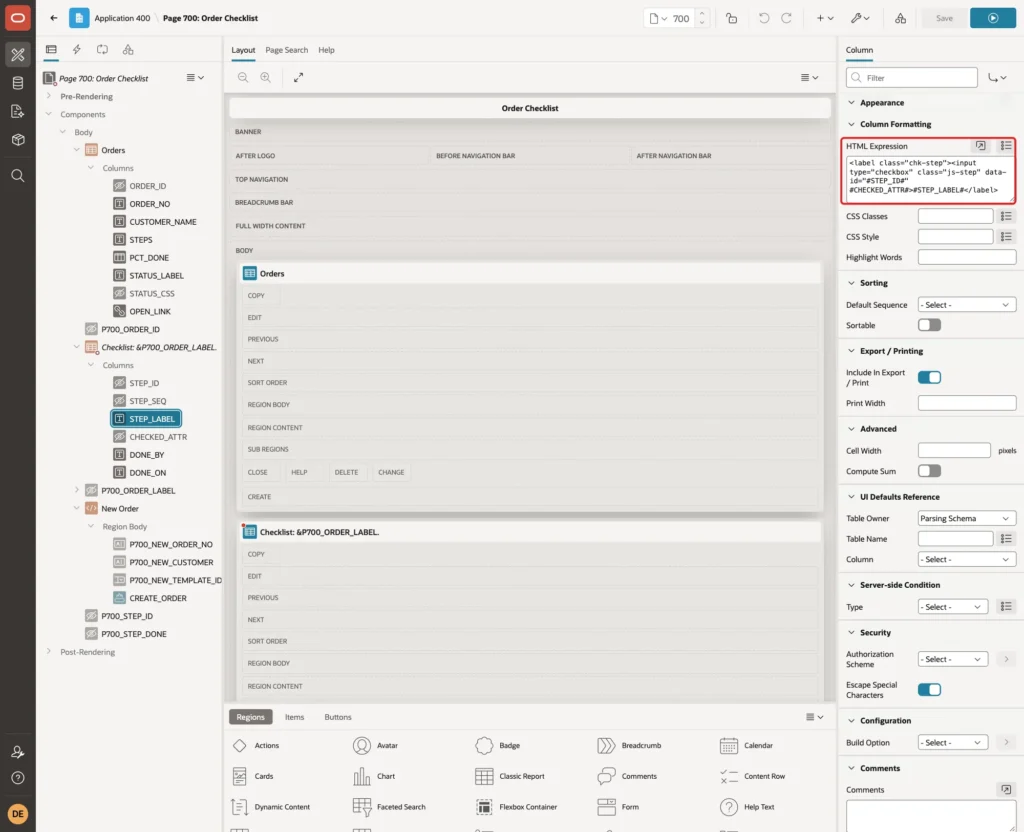The image size is (1024, 832).
Task: Open the Default Sequence dropdown
Action: [x=967, y=305]
